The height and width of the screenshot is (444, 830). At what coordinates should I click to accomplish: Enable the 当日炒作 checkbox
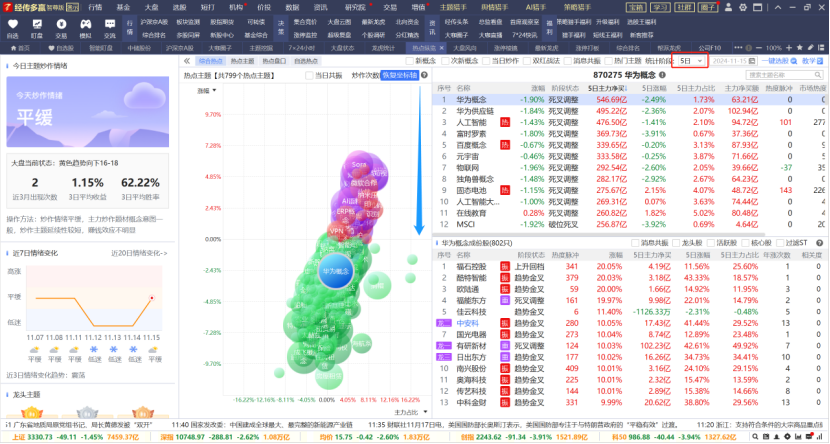pyautogui.click(x=486, y=61)
